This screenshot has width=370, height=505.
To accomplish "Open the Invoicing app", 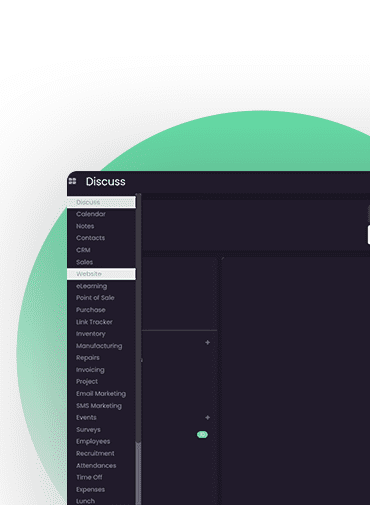I will pyautogui.click(x=90, y=370).
